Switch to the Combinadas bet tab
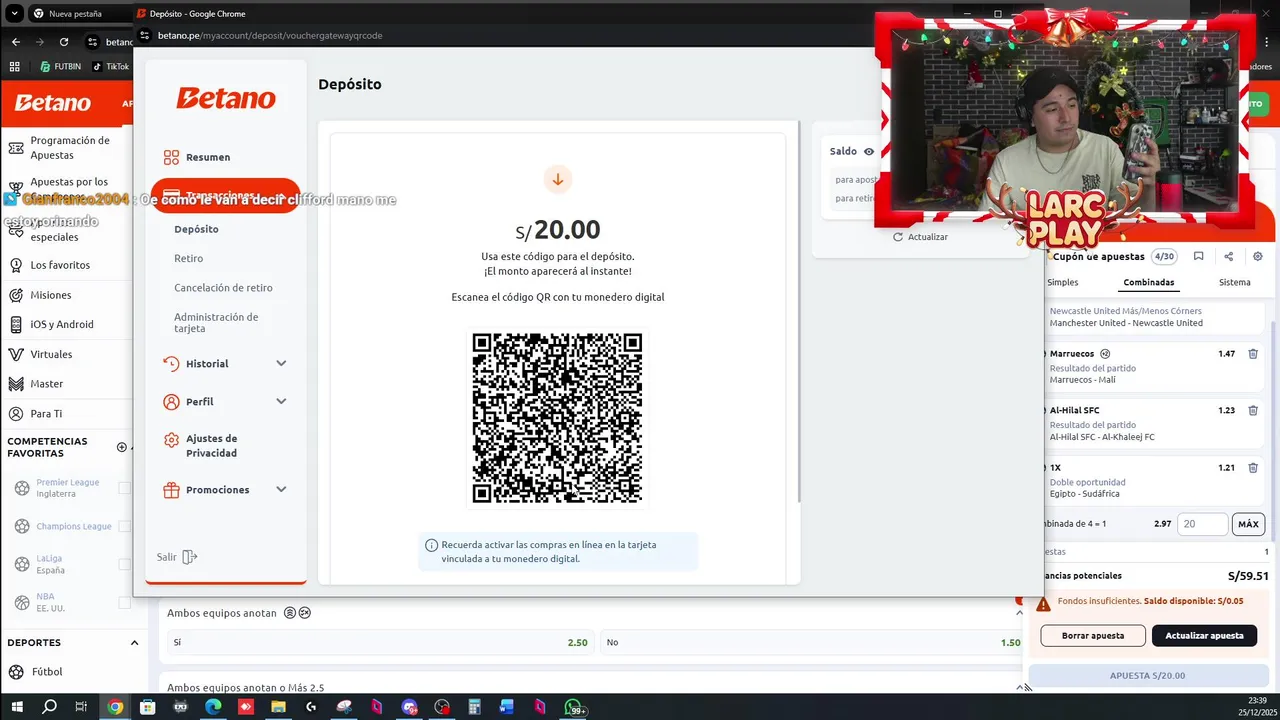Screen dimensions: 1280x720 1148,282
